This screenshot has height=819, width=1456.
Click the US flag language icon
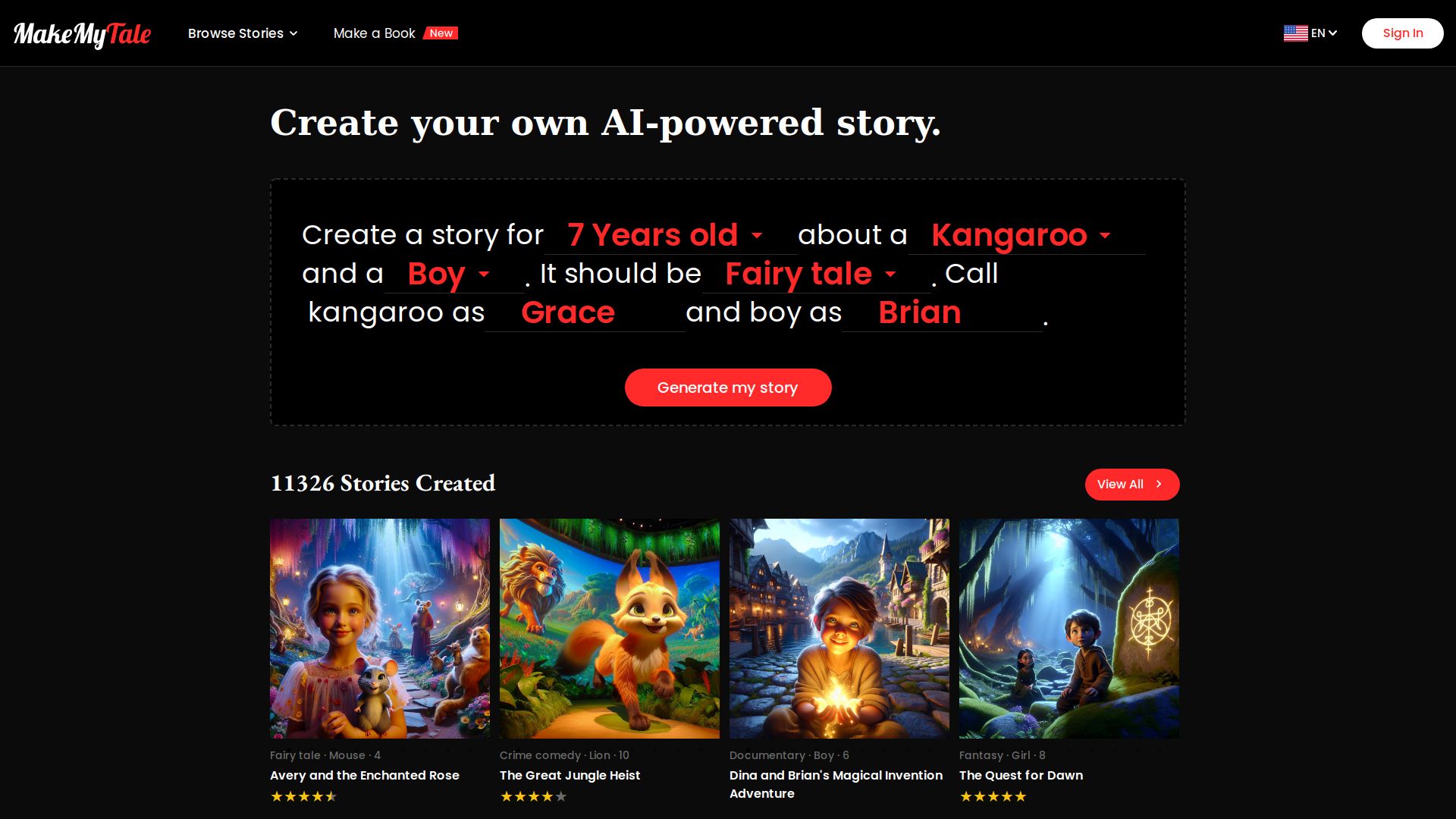(1295, 33)
